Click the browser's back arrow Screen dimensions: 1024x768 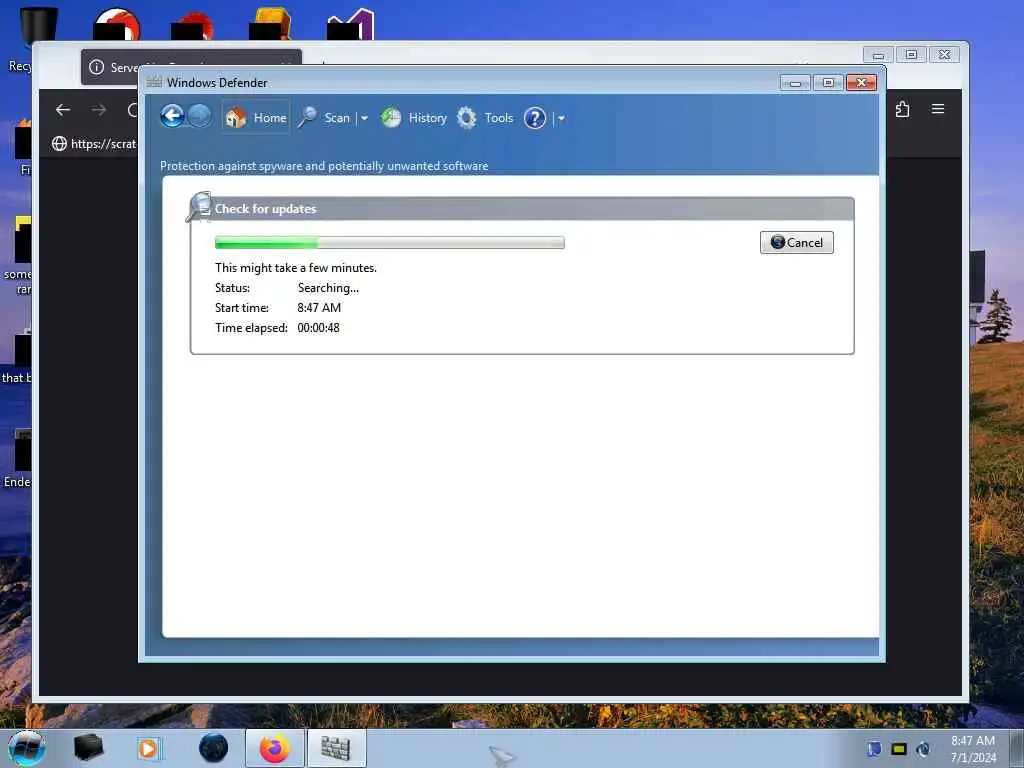point(63,110)
